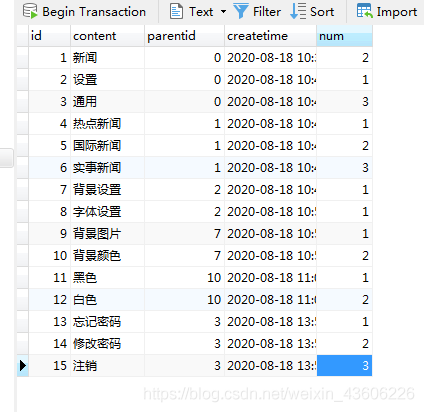
Task: Click the Import table icon
Action: pyautogui.click(x=364, y=11)
